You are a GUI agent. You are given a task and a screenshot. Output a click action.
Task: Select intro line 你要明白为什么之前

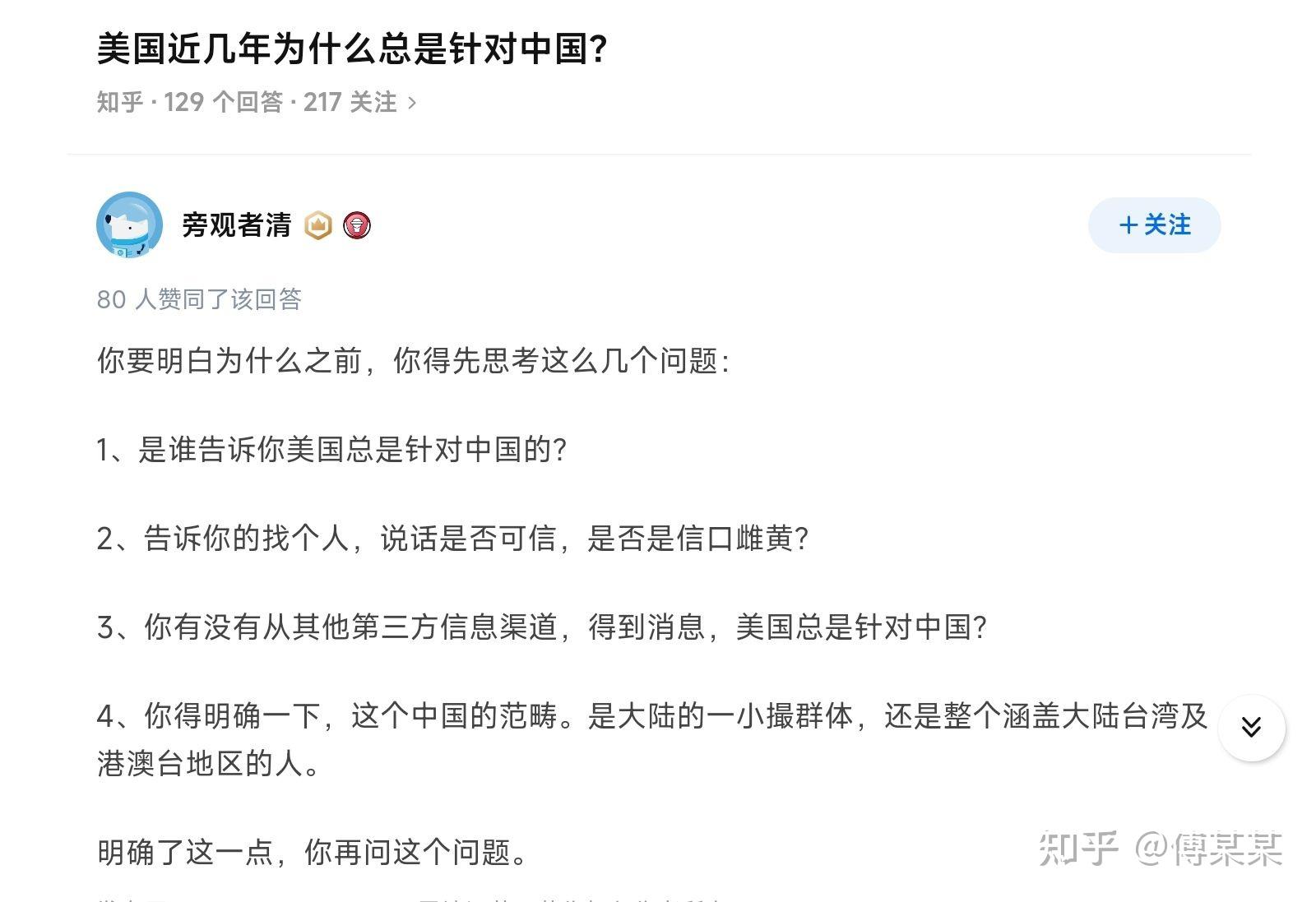tap(413, 361)
